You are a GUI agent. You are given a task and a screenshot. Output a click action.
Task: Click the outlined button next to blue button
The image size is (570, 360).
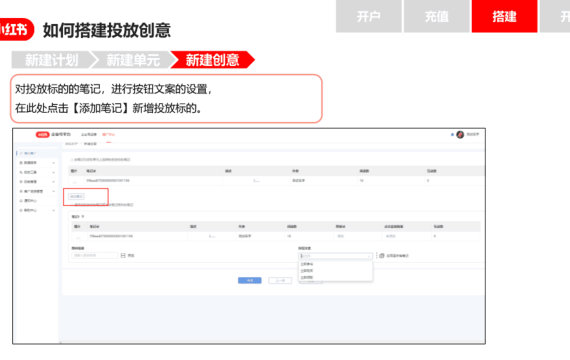click(x=280, y=280)
